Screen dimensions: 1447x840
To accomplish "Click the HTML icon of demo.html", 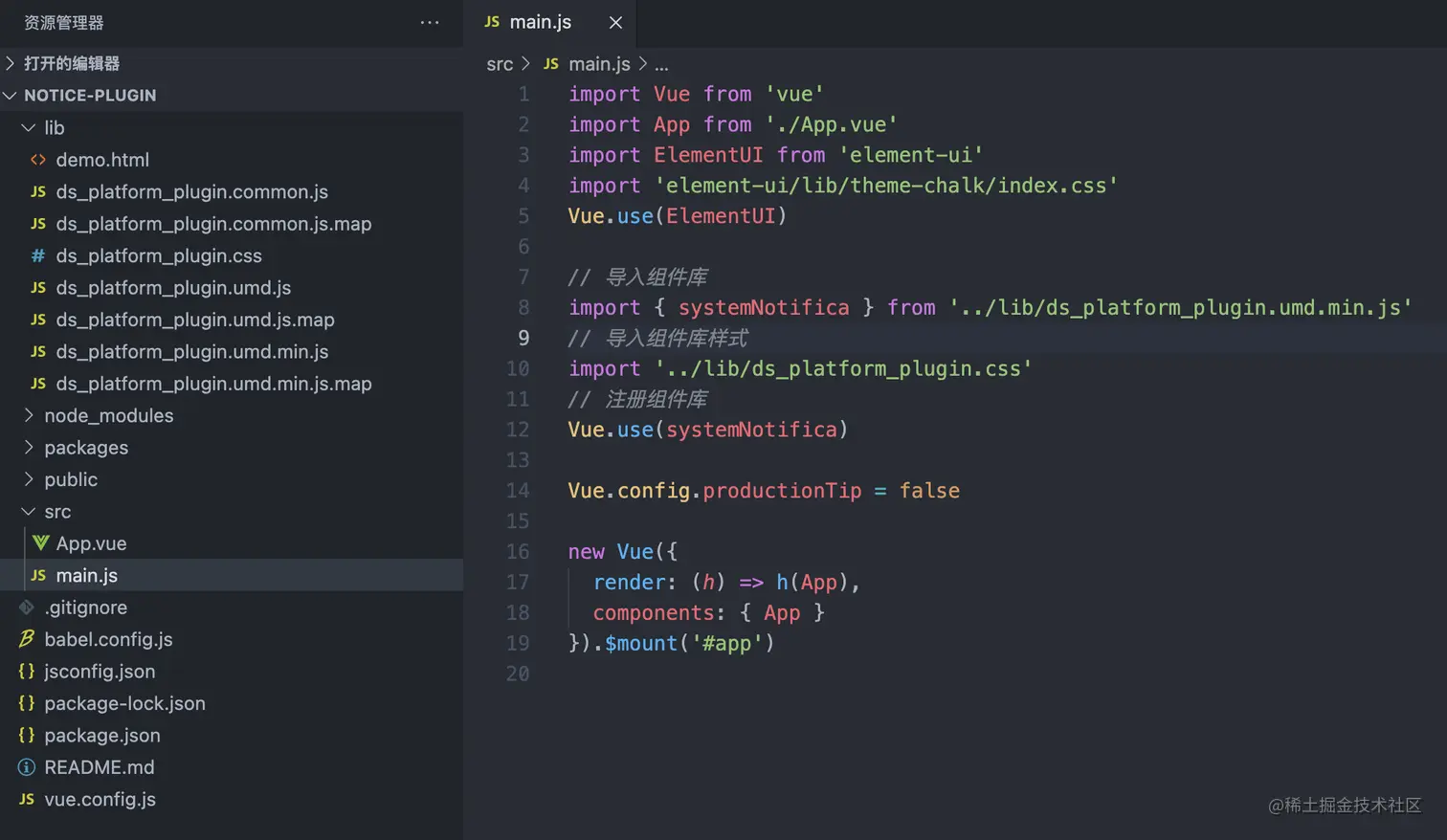I will [38, 160].
